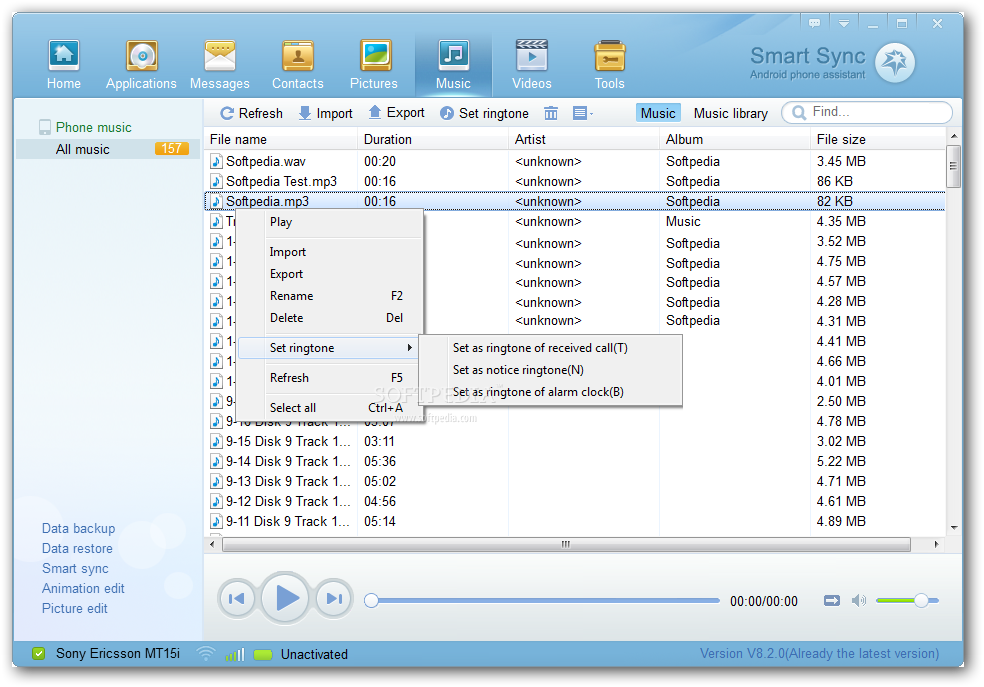
Task: Choose Export from the context menu
Action: [x=331, y=274]
